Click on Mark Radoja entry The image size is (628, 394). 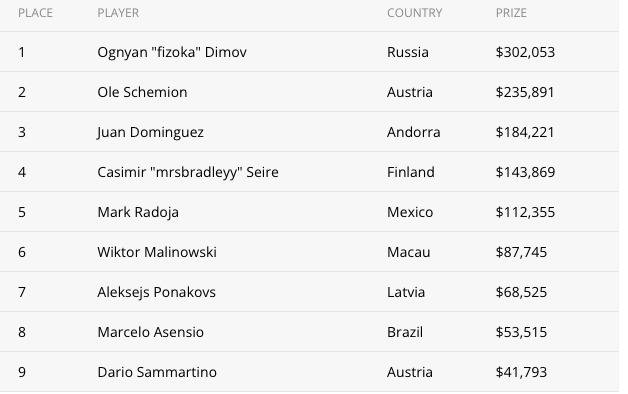click(138, 212)
